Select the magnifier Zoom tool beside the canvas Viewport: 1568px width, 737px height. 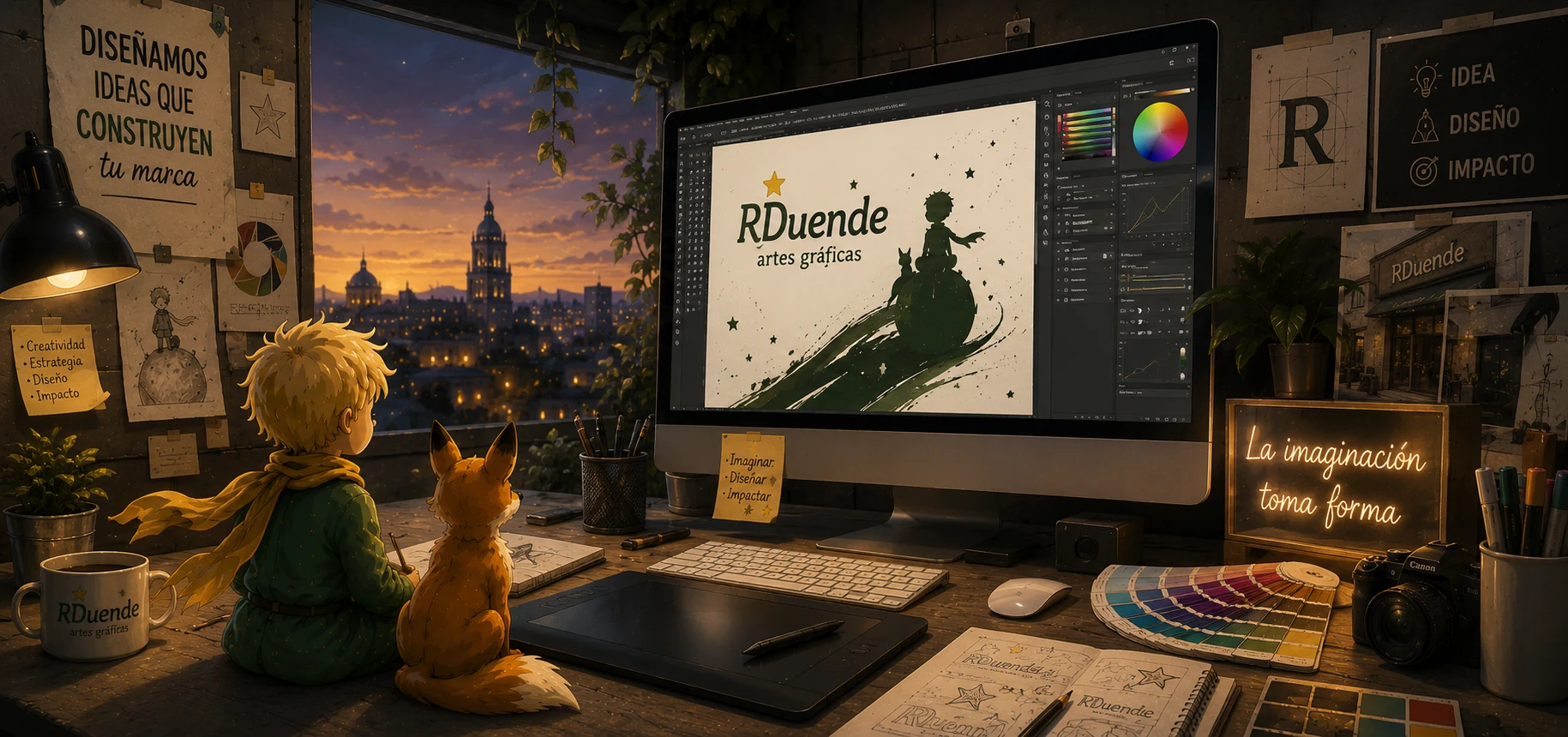1047,104
